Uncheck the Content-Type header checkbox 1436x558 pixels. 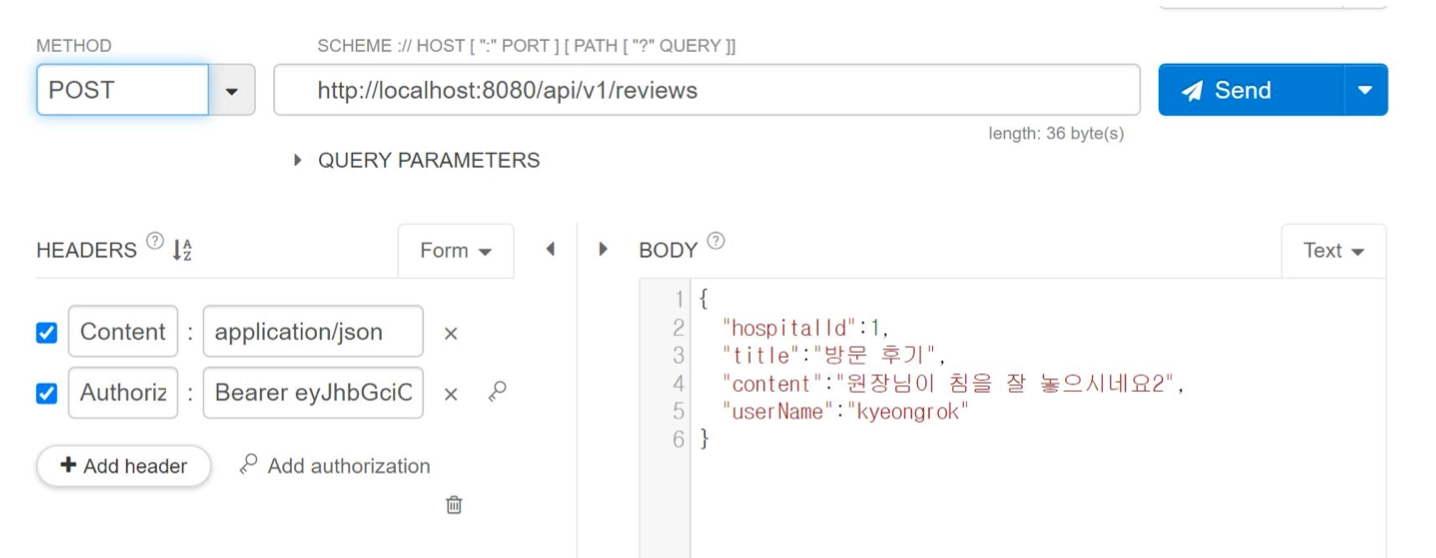46,333
